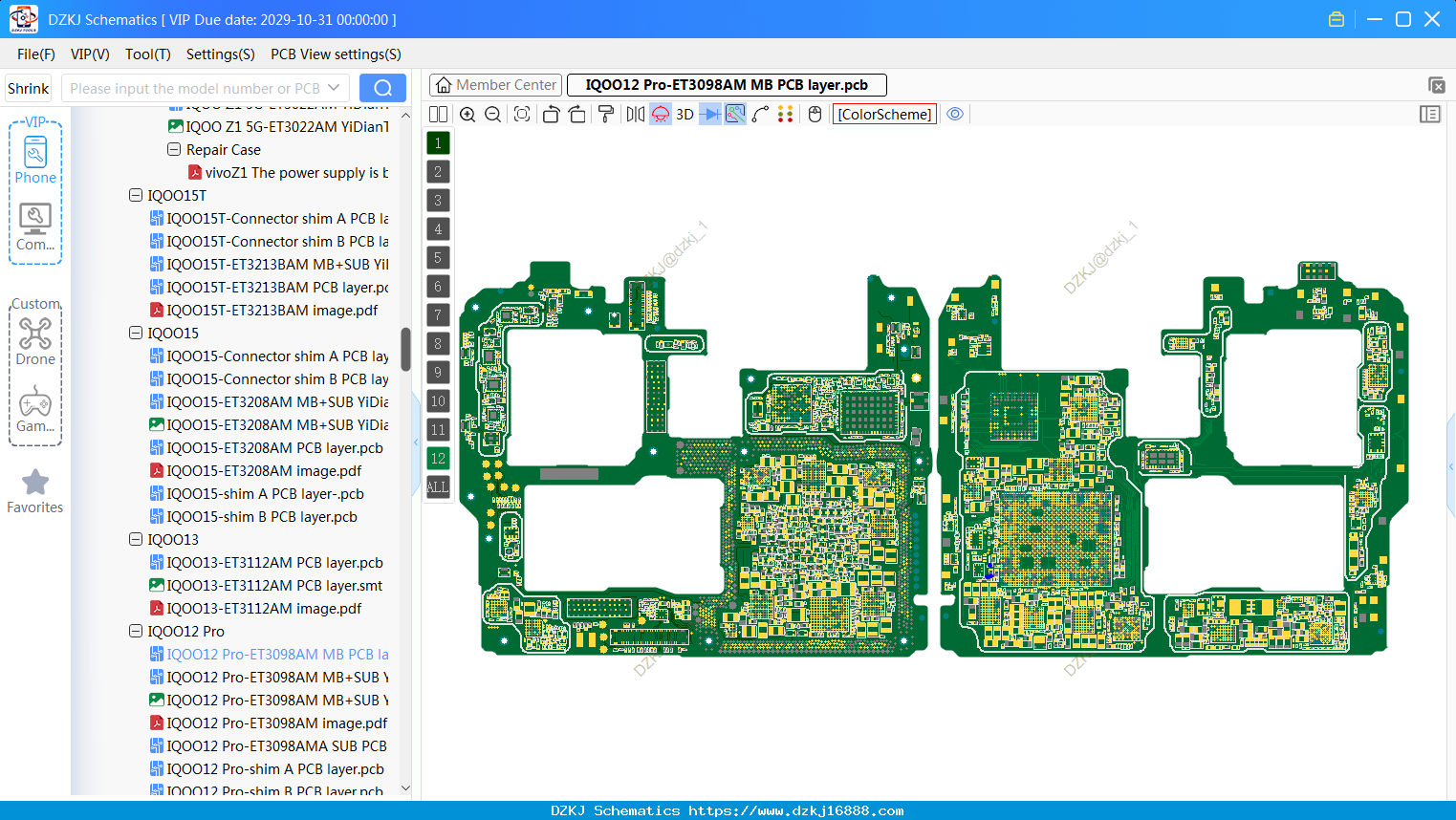Screen dimensions: 1456x820
Task: Click the DZKJ app logo icon
Action: click(23, 19)
